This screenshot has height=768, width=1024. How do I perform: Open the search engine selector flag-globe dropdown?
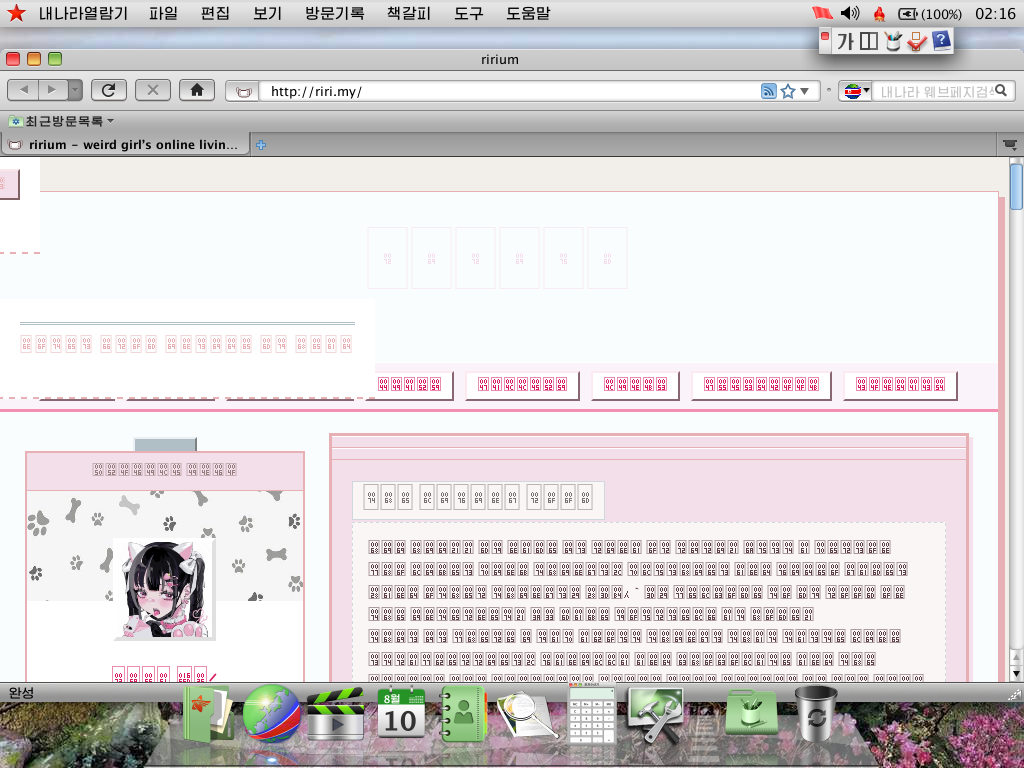[856, 91]
